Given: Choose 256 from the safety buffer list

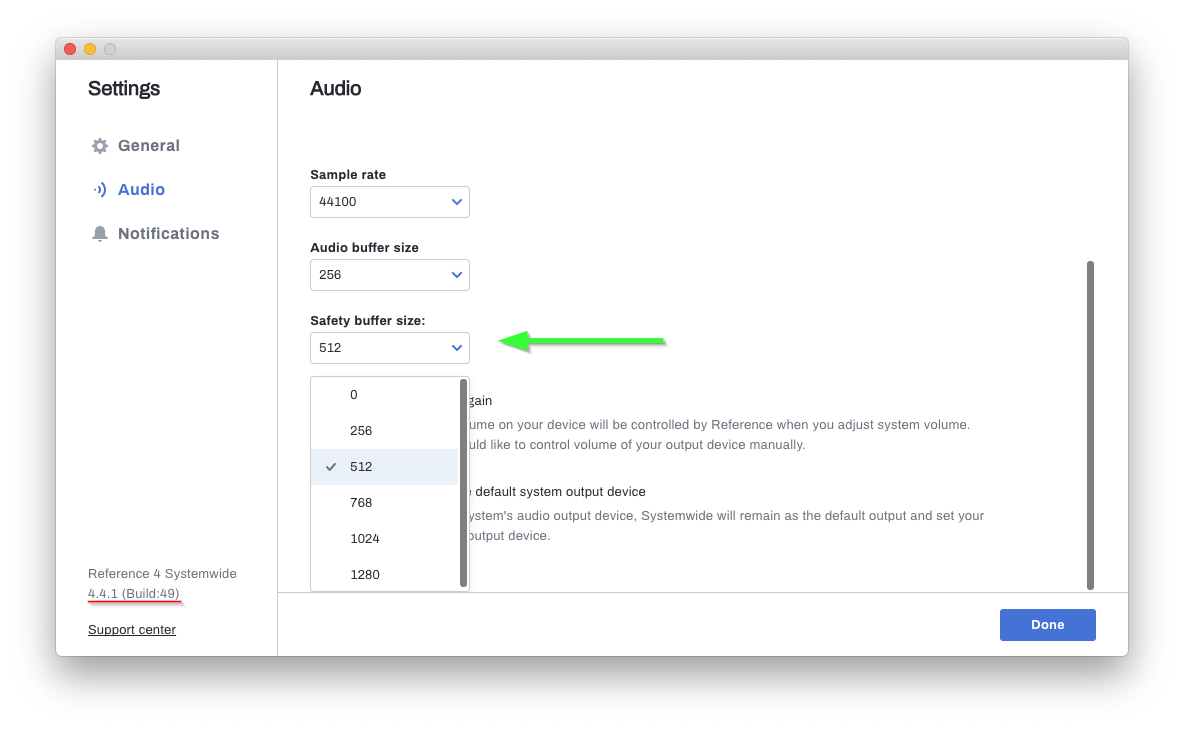Looking at the screenshot, I should (x=385, y=431).
